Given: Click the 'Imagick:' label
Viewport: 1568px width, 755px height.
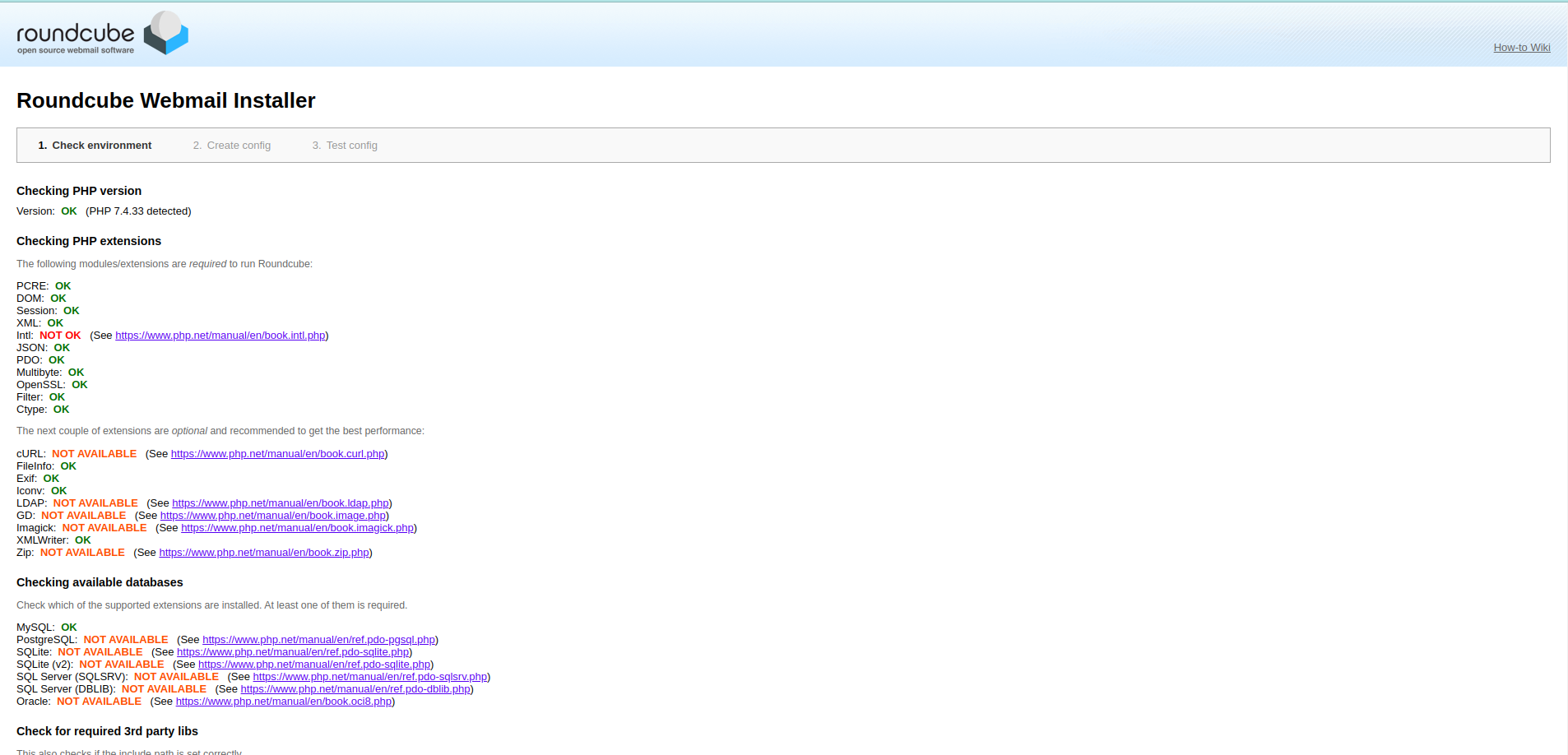Looking at the screenshot, I should point(36,528).
